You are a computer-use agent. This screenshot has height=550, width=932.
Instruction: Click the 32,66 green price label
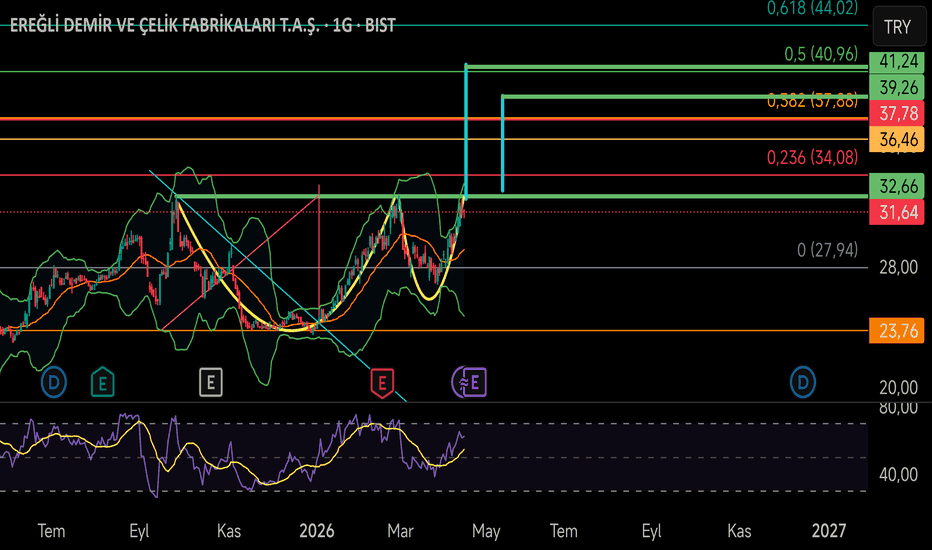click(x=898, y=186)
